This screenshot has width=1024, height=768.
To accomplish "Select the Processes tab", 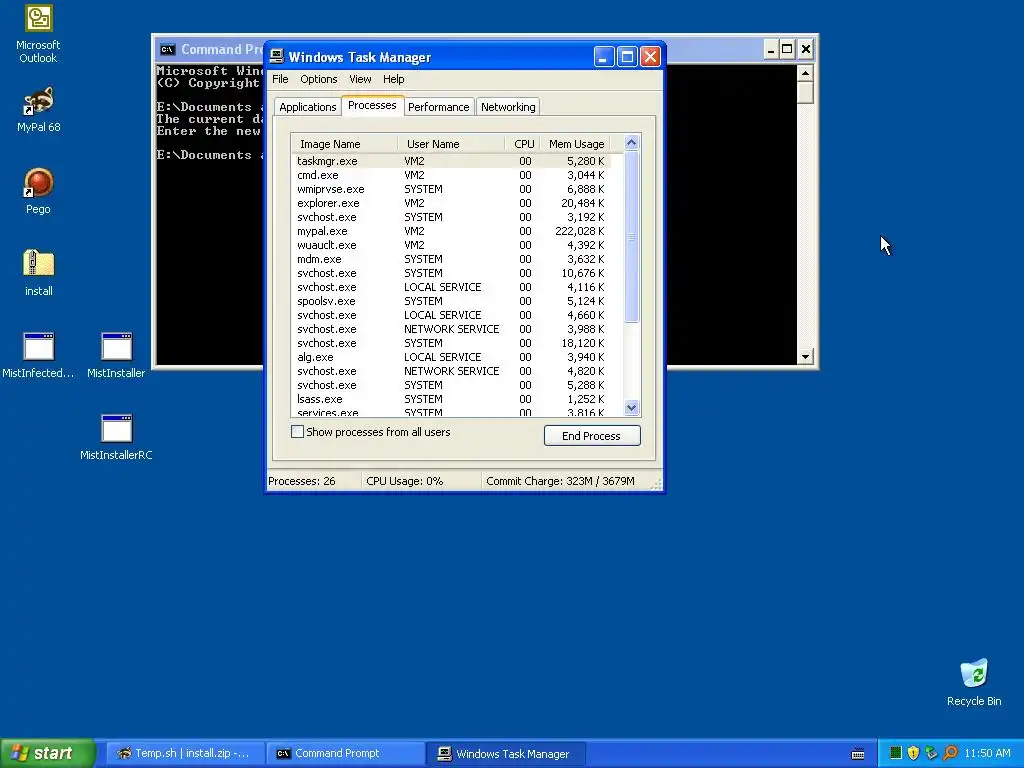I will [372, 105].
